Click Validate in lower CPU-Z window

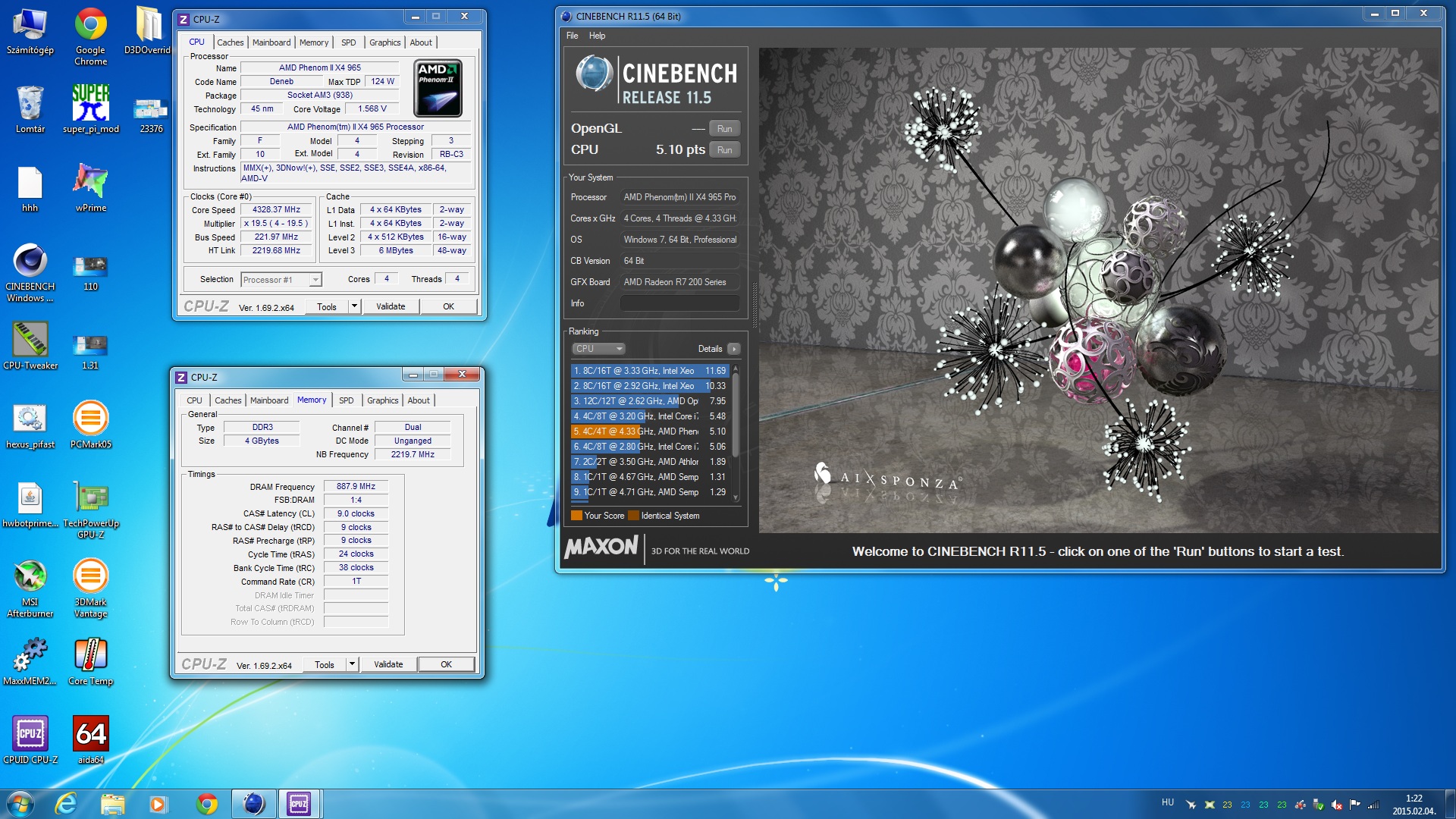(388, 664)
